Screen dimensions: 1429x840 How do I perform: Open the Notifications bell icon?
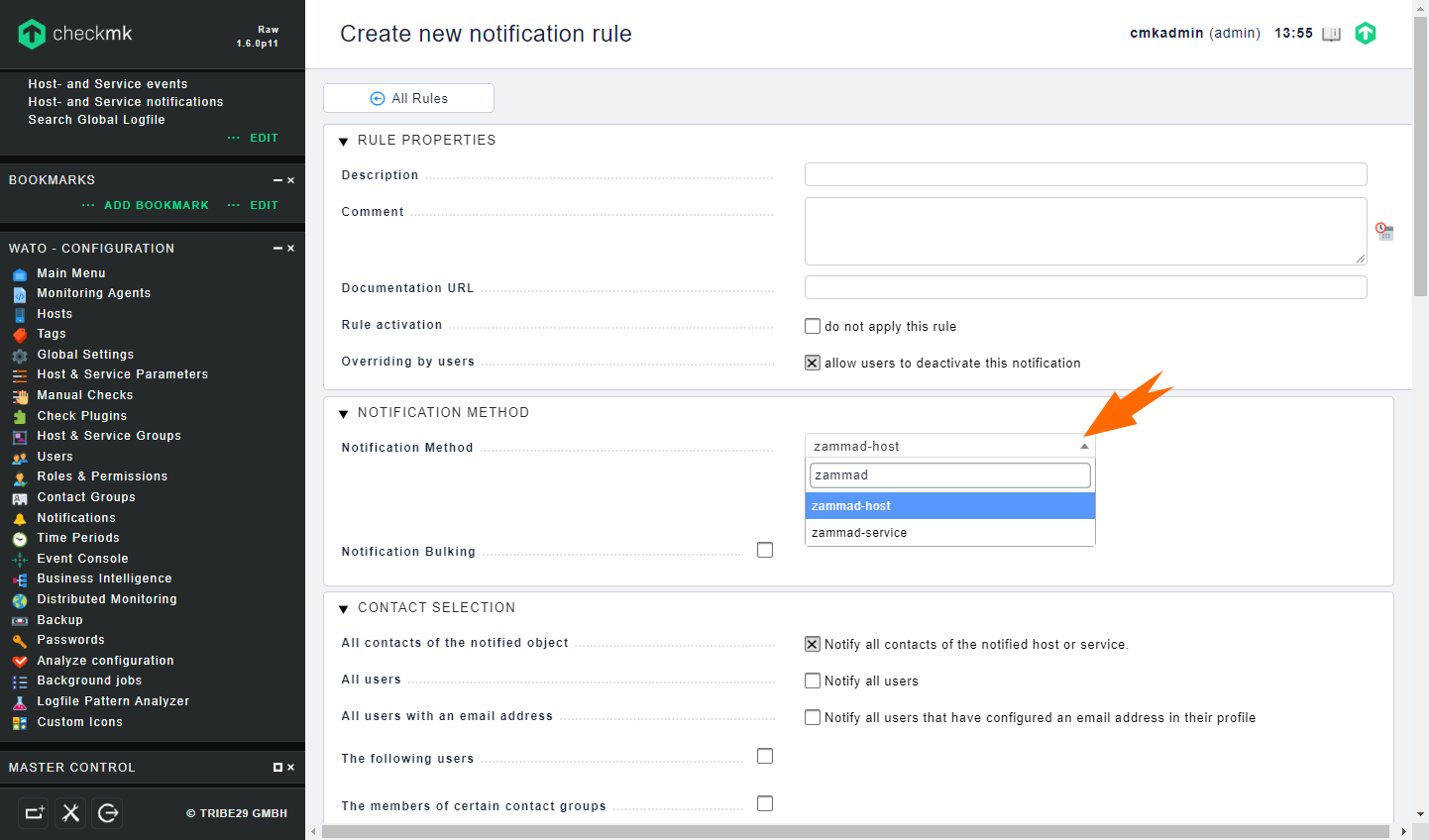(20, 519)
